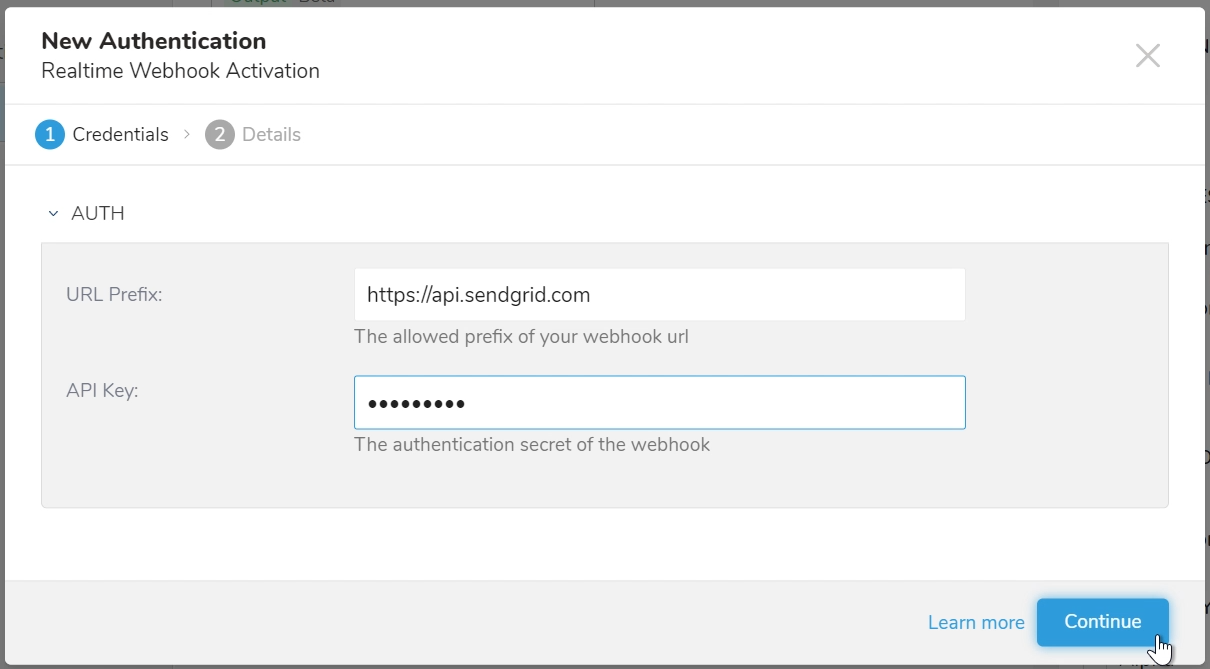Click the API Key field label
The height and width of the screenshot is (669, 1210).
[102, 391]
